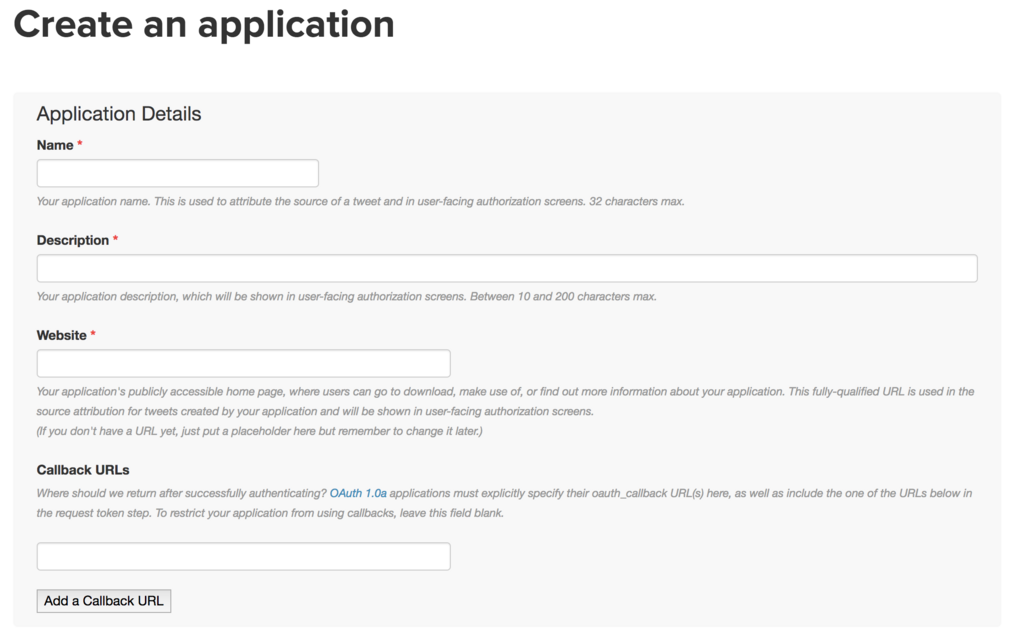Click the placeholder URL reminder note
1024x644 pixels.
259,431
